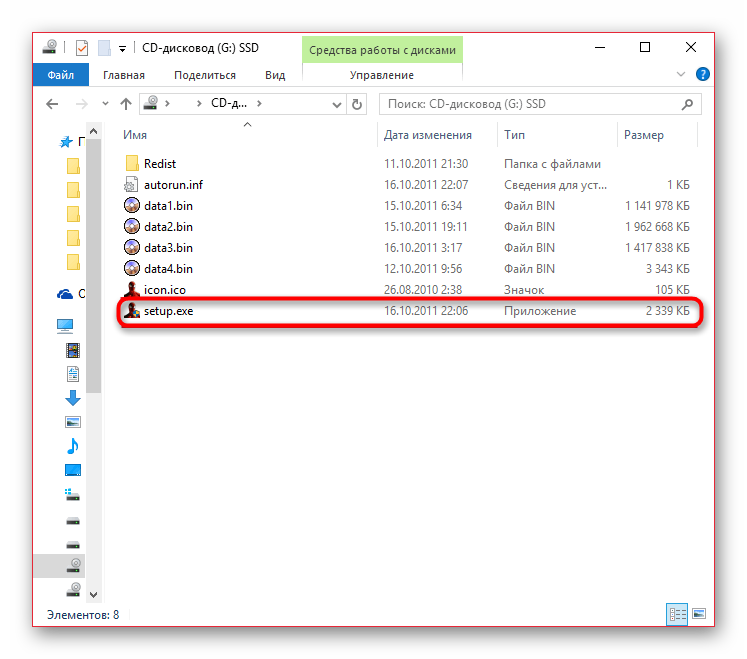The image size is (747, 659).
Task: Open Help via the blue question mark
Action: coord(703,74)
